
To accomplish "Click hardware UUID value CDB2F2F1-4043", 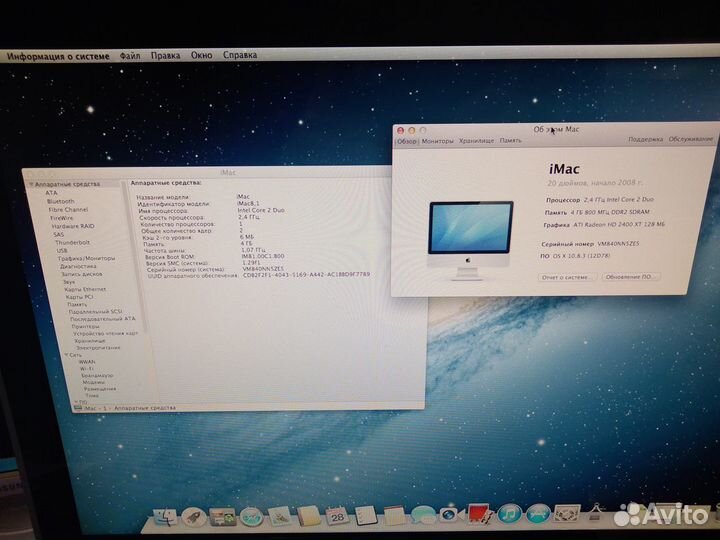I will [306, 275].
